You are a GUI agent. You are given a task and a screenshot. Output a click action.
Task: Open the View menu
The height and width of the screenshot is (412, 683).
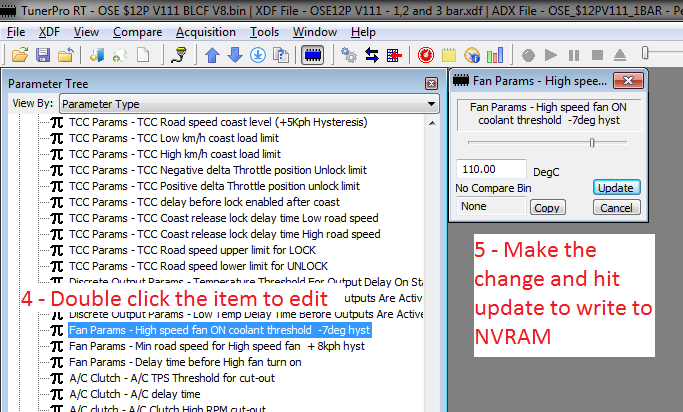coord(86,32)
